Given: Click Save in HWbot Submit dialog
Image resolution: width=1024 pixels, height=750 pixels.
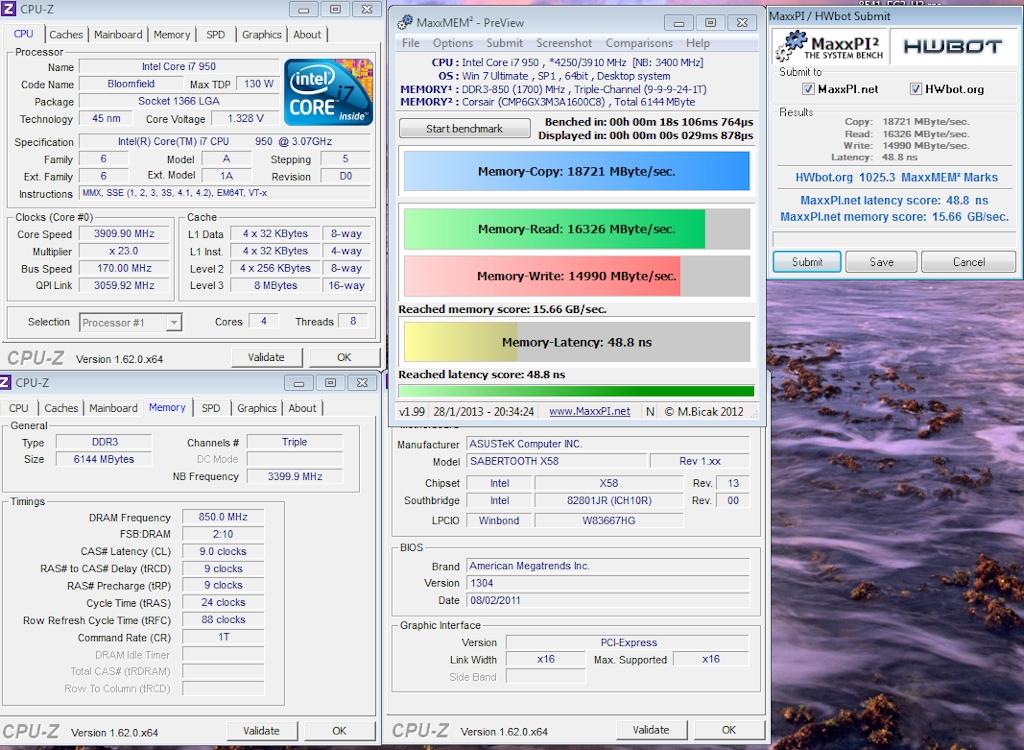Looking at the screenshot, I should coord(881,262).
